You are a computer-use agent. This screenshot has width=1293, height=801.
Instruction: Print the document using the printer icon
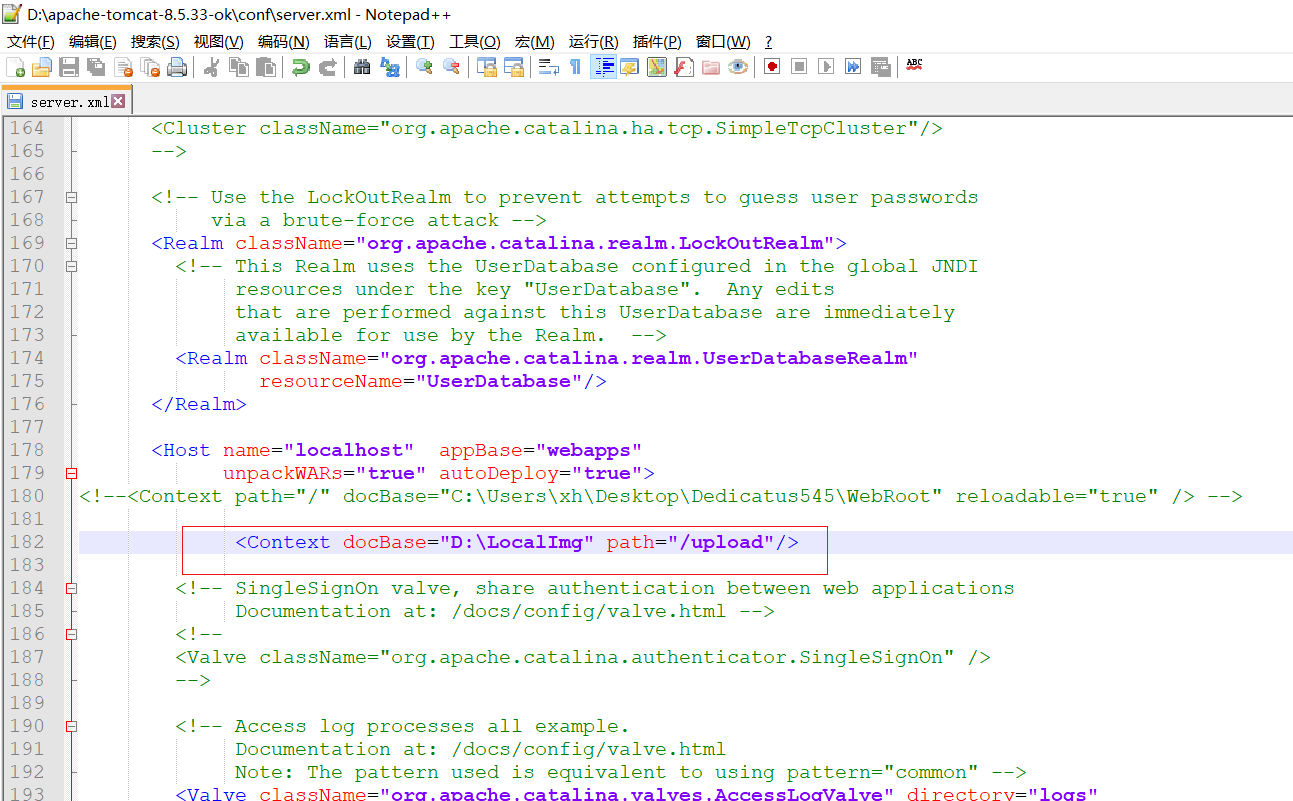[178, 67]
